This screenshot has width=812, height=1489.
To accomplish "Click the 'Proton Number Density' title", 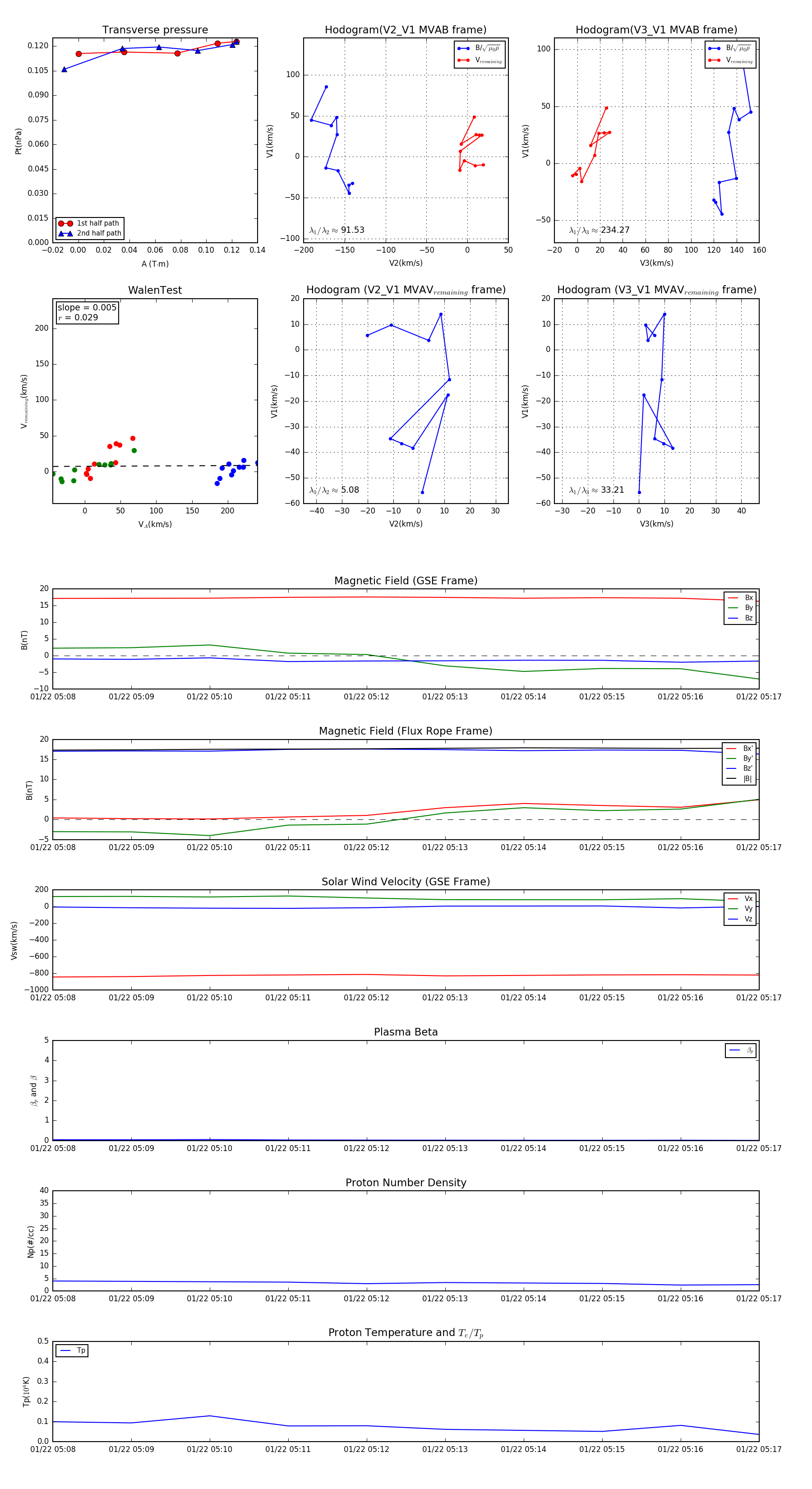I will (x=406, y=1183).
